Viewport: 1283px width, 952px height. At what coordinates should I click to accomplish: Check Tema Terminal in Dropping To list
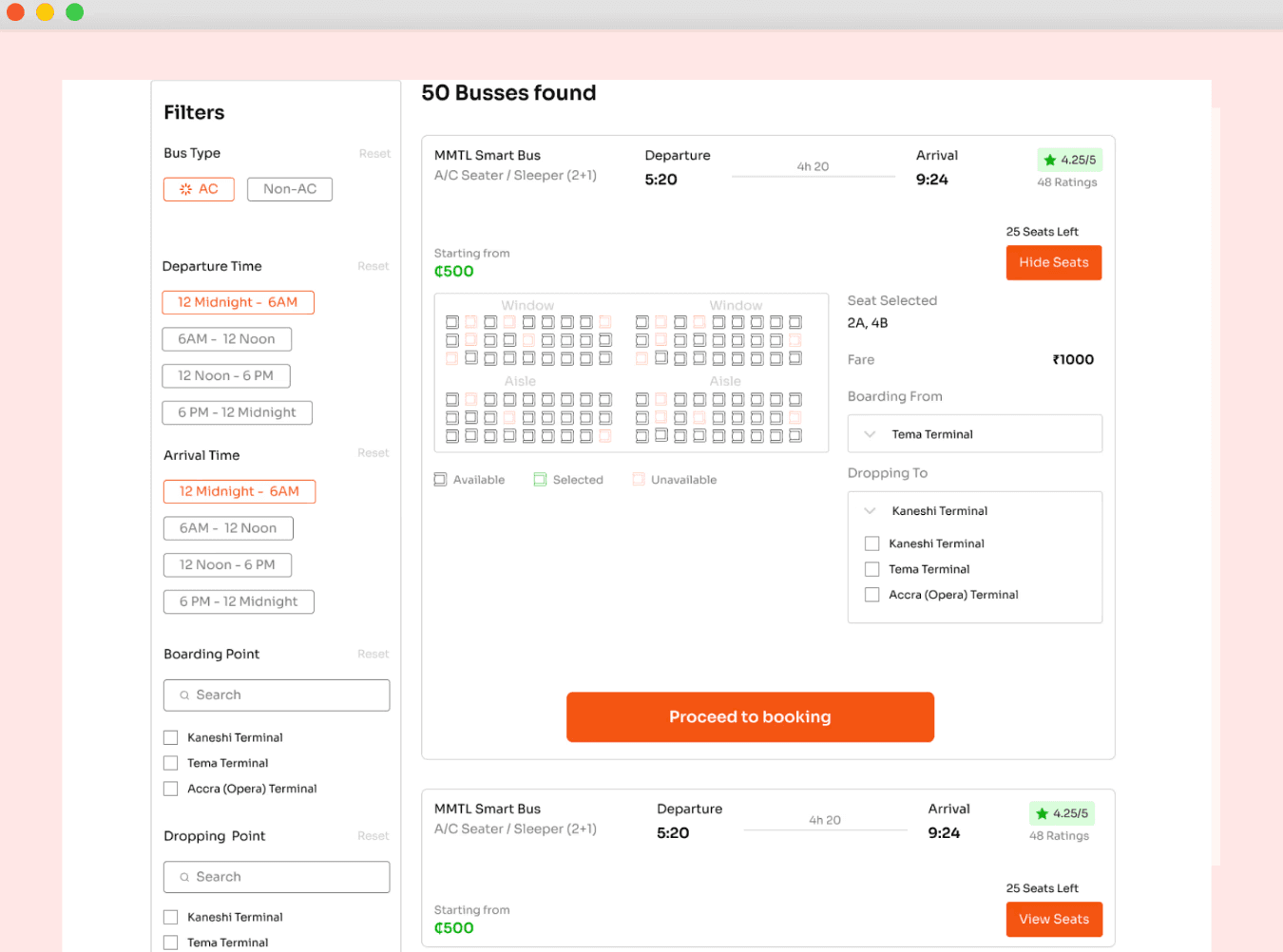(x=871, y=569)
